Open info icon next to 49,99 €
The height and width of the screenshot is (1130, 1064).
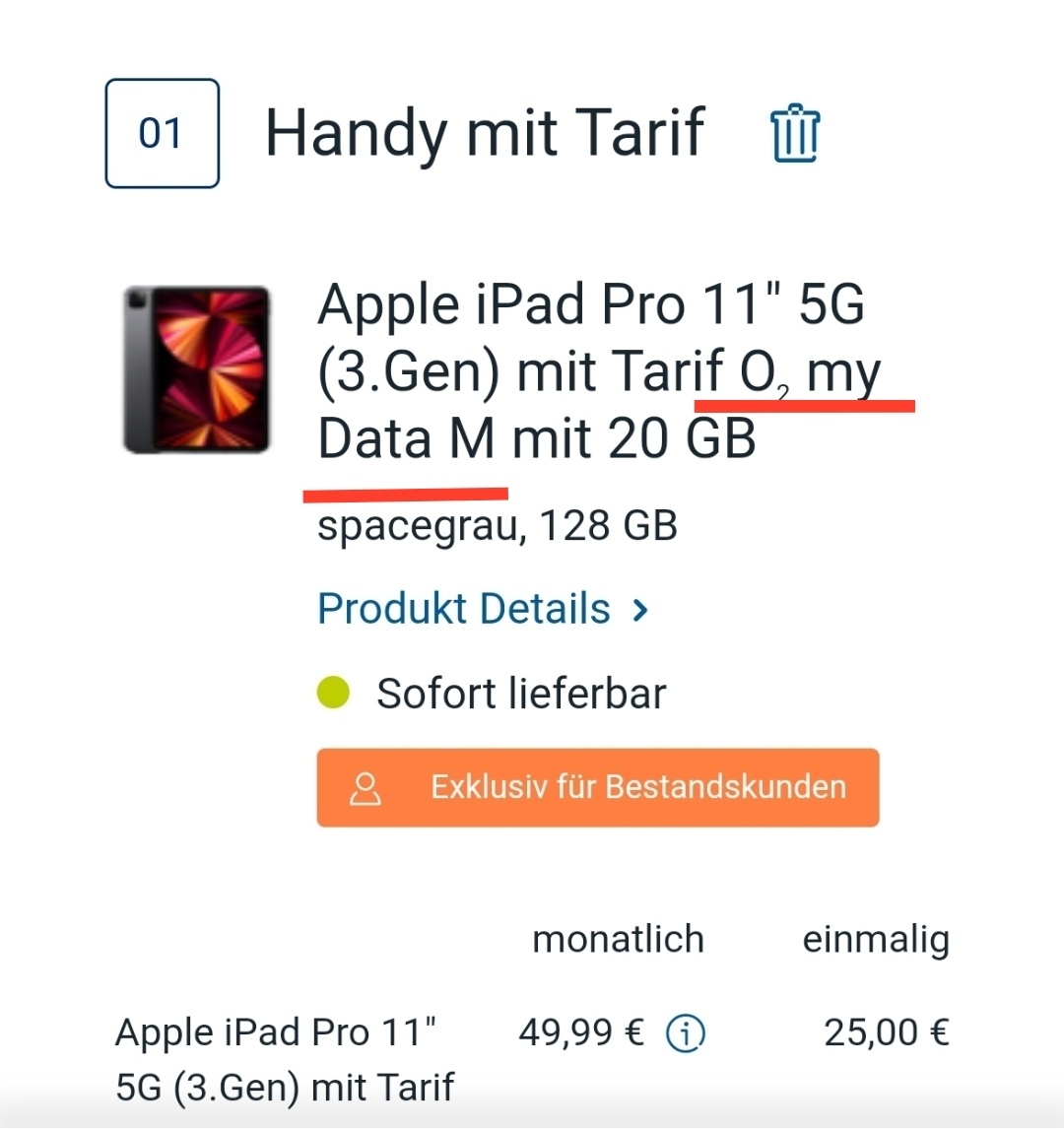[686, 1033]
